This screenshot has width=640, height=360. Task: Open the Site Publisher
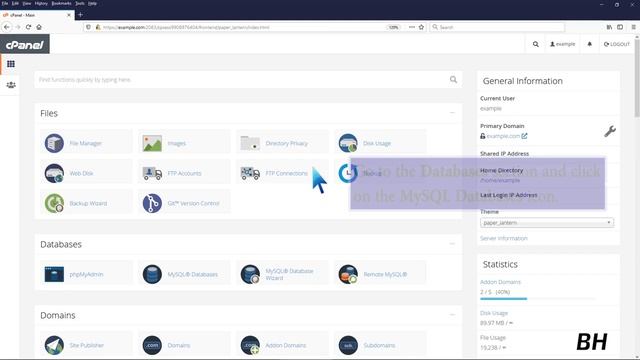pyautogui.click(x=54, y=345)
